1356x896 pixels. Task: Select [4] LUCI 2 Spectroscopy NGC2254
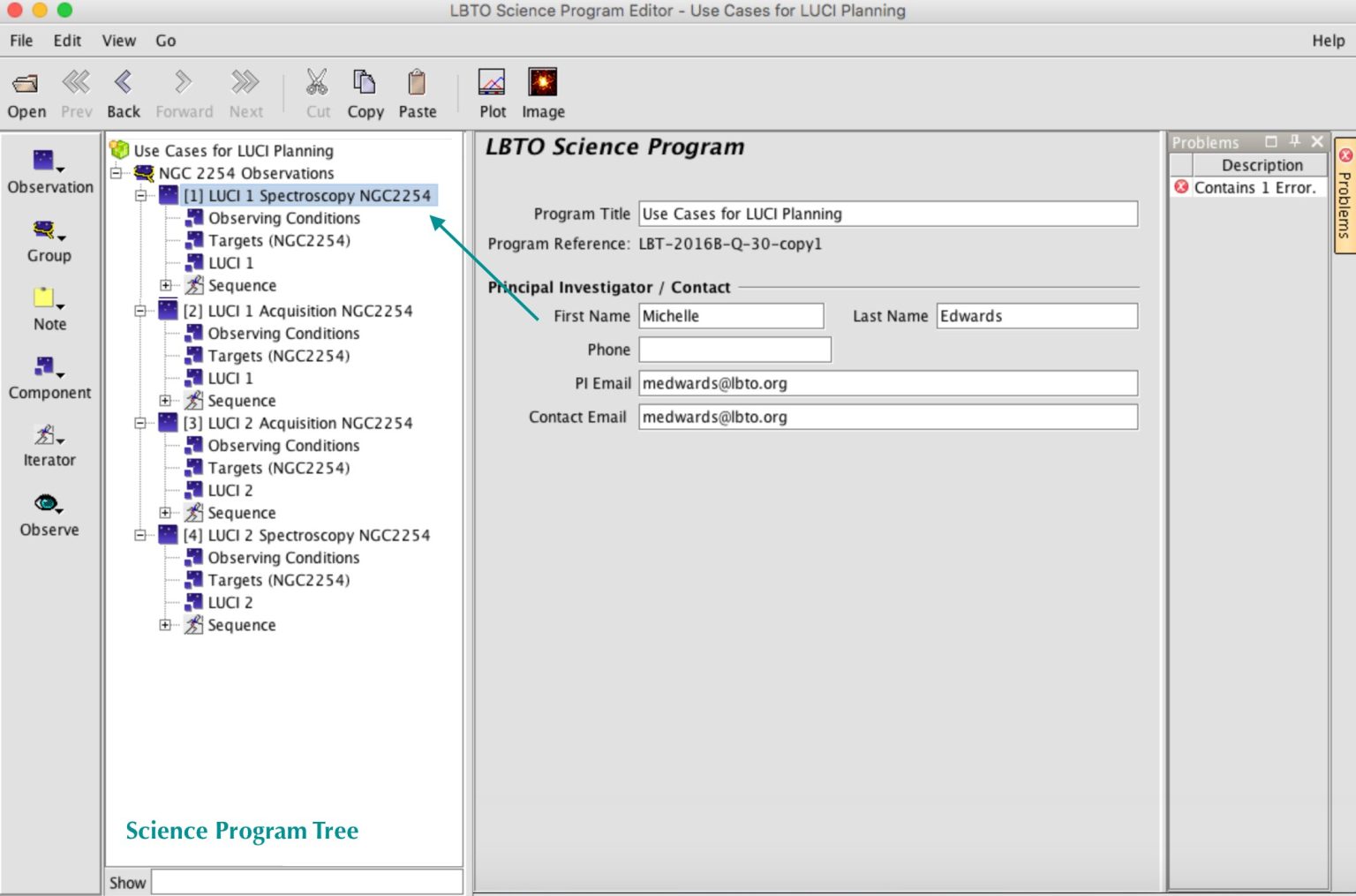point(306,535)
